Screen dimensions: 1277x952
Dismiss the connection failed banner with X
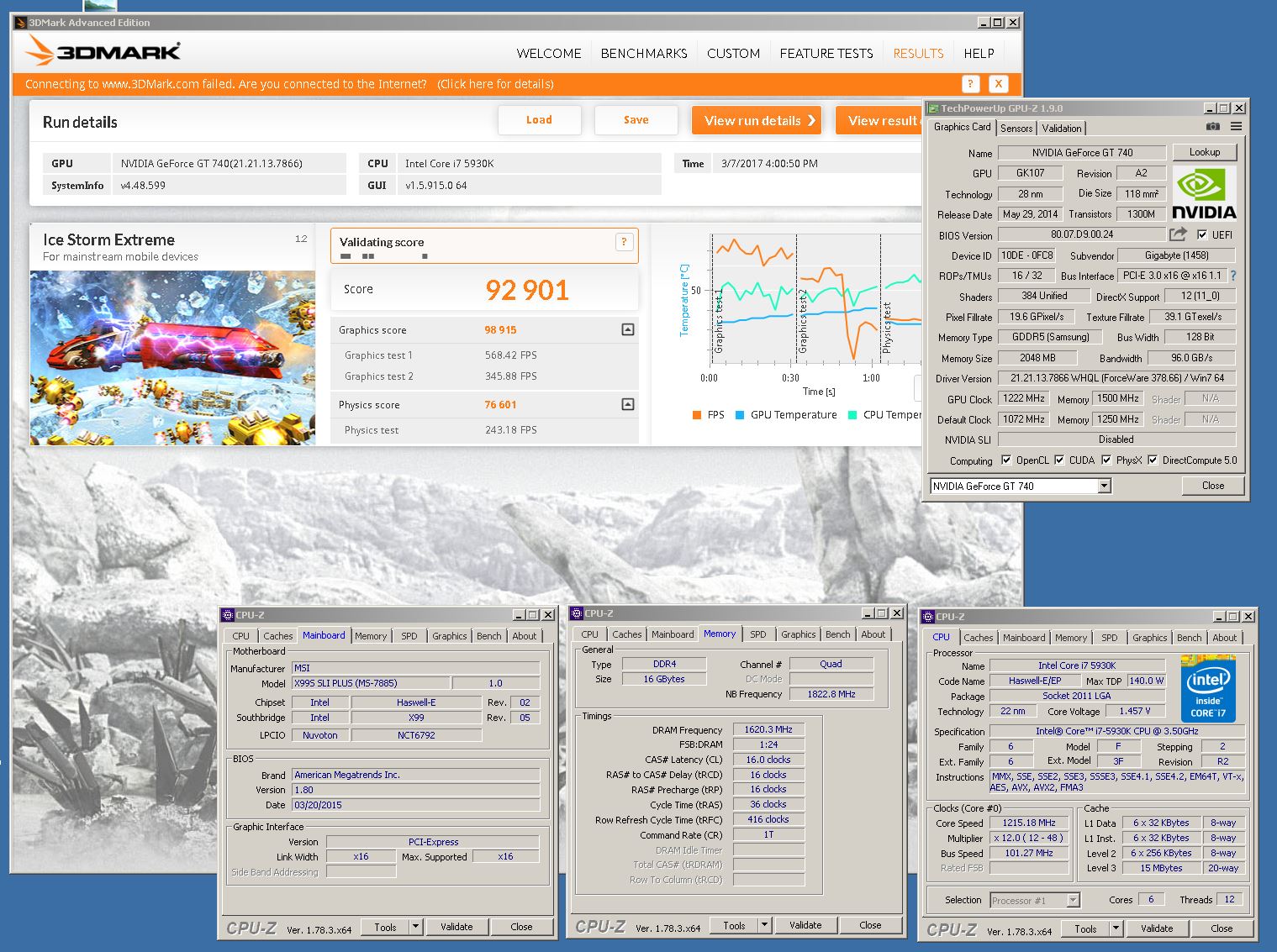click(998, 84)
